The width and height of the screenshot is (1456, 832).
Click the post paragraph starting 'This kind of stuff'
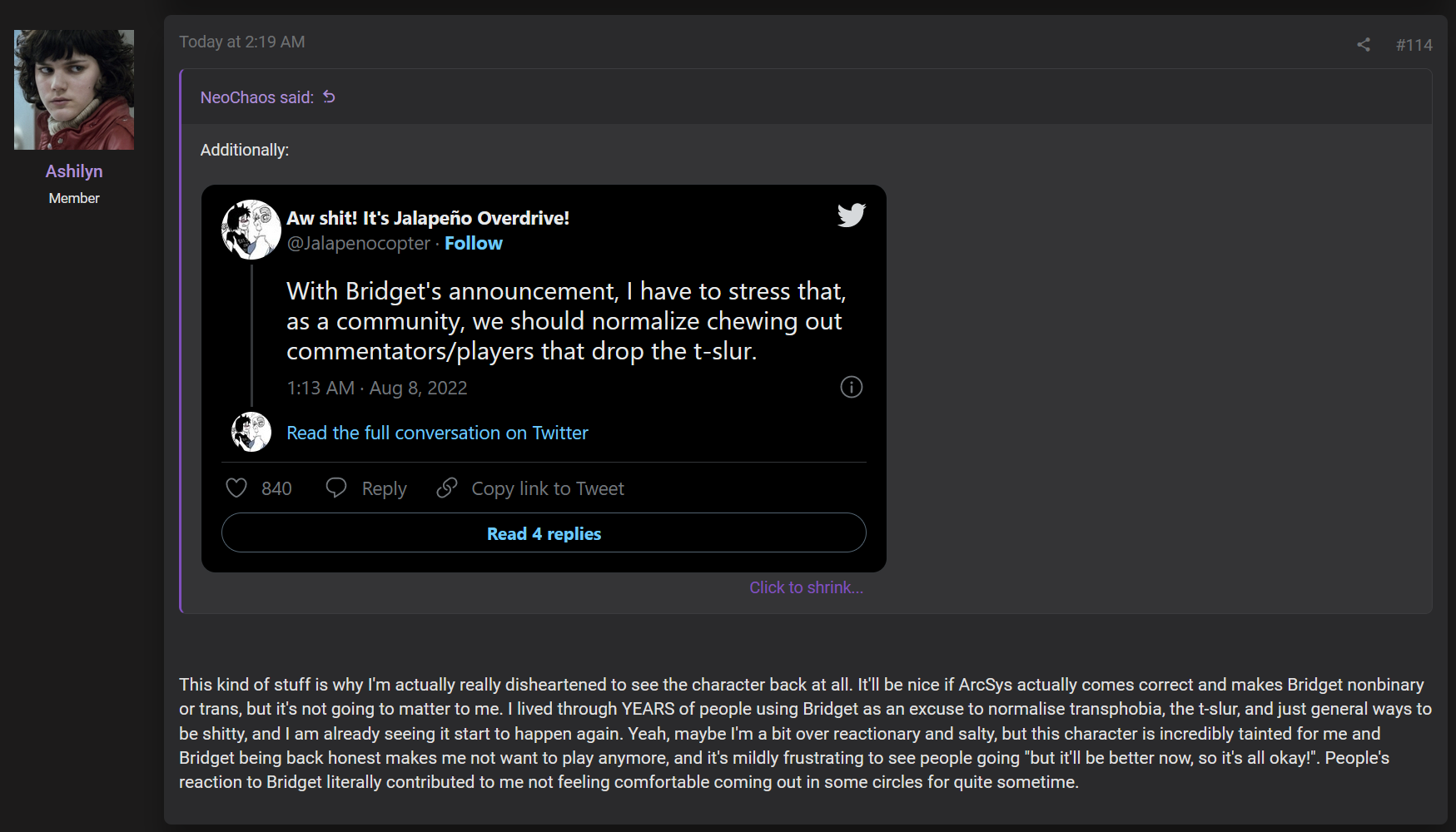tap(805, 733)
